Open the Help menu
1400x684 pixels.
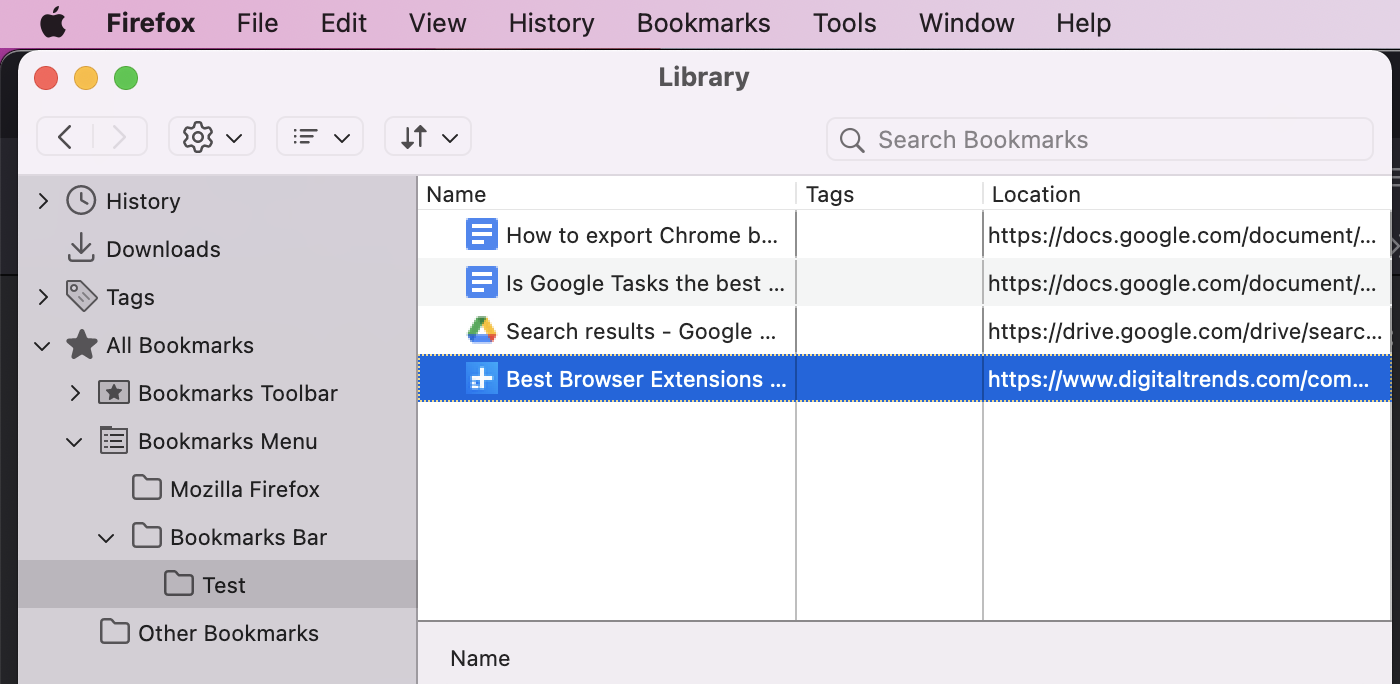(x=1084, y=23)
